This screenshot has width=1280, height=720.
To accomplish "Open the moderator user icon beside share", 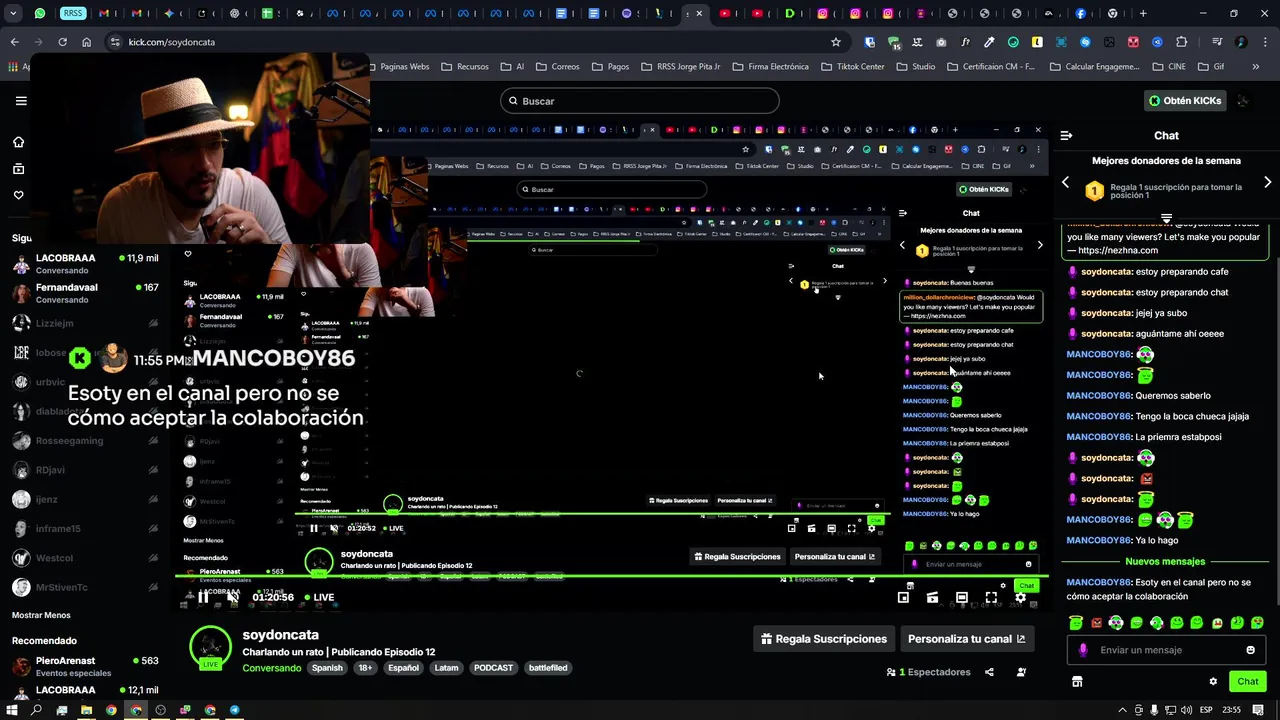I will point(1021,672).
